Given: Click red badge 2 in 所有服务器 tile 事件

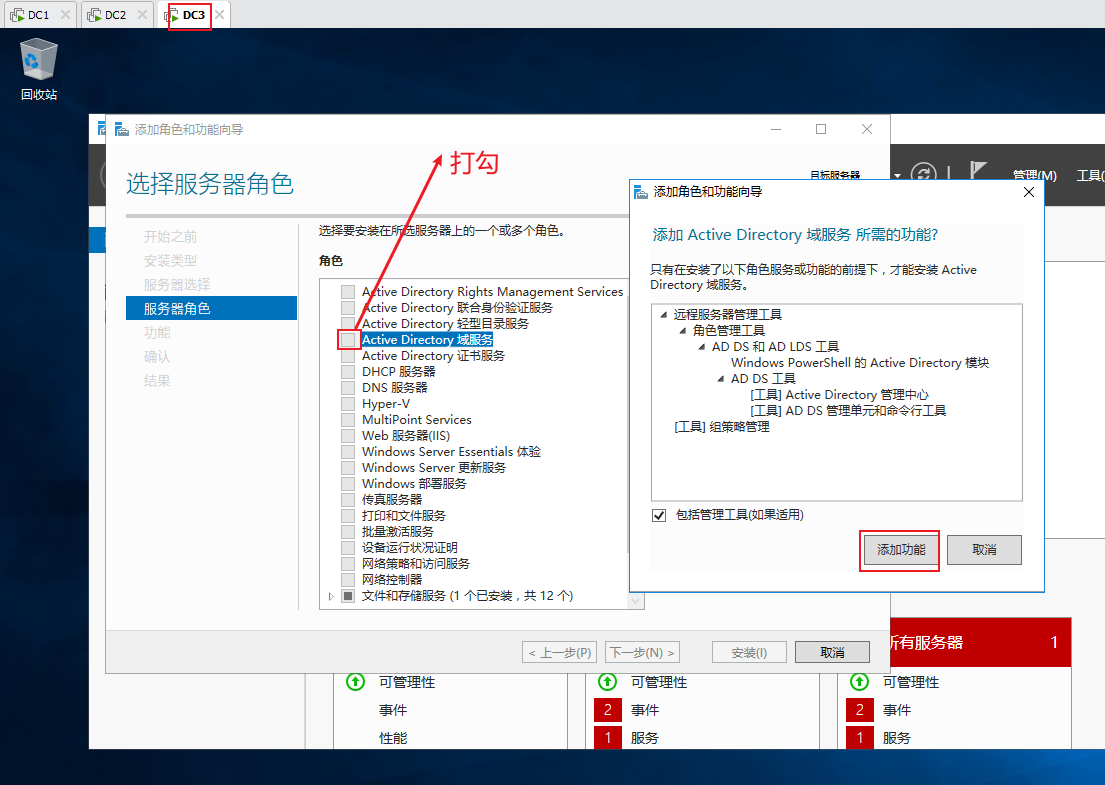Looking at the screenshot, I should (860, 710).
